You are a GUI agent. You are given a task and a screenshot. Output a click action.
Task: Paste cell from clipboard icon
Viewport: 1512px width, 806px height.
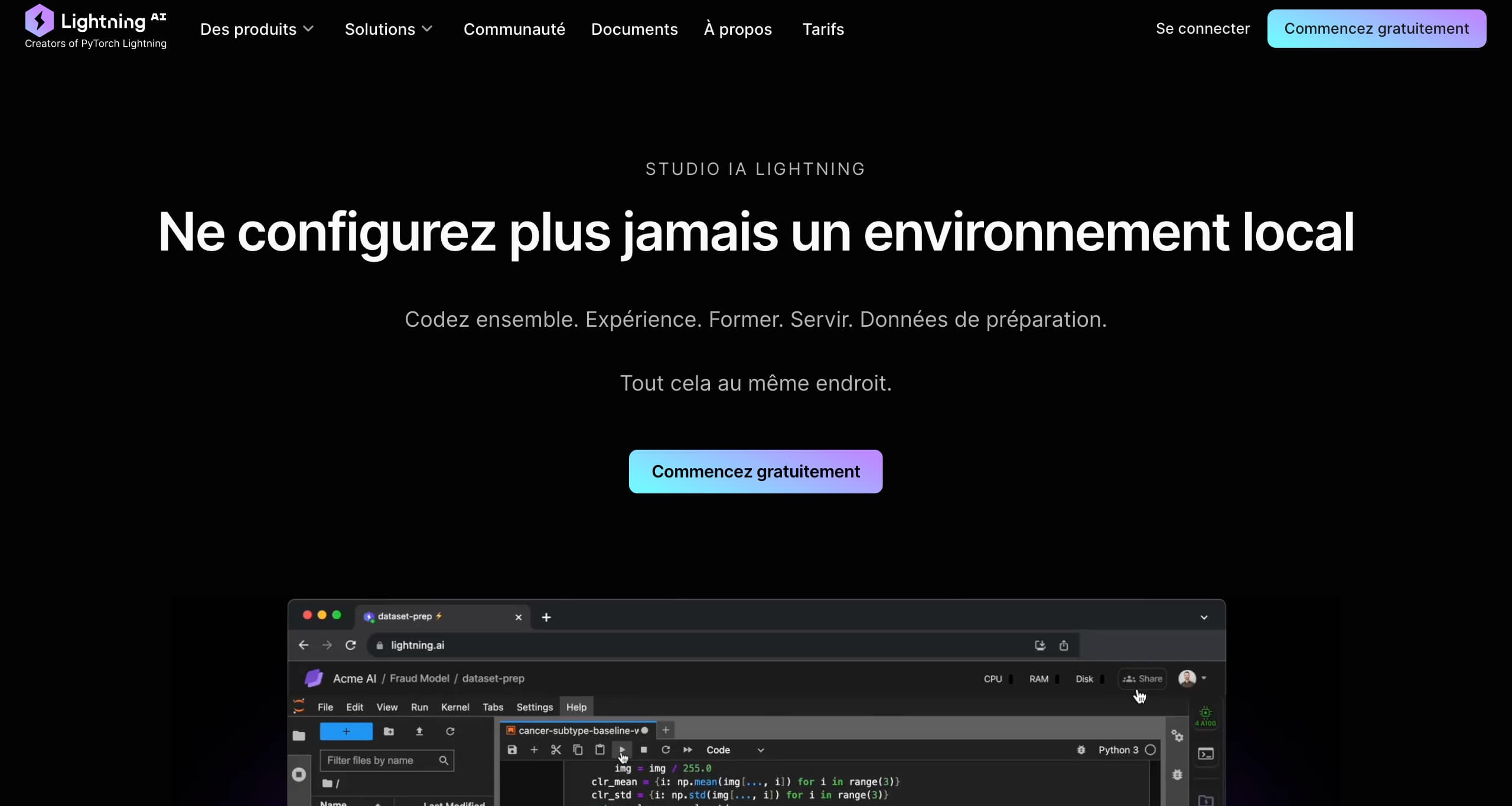point(600,750)
